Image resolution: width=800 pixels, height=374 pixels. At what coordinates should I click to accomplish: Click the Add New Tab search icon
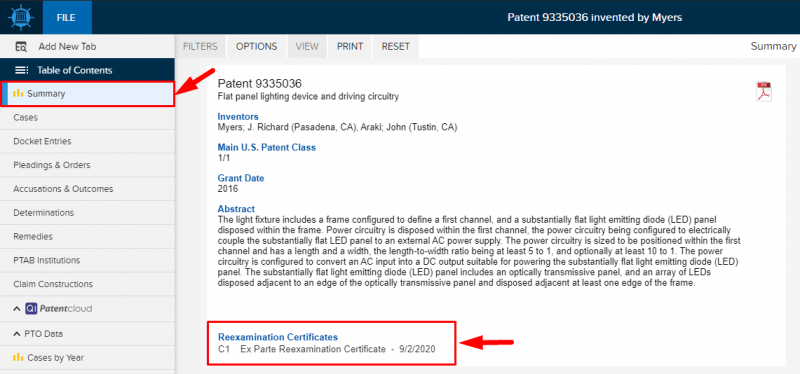pyautogui.click(x=21, y=46)
